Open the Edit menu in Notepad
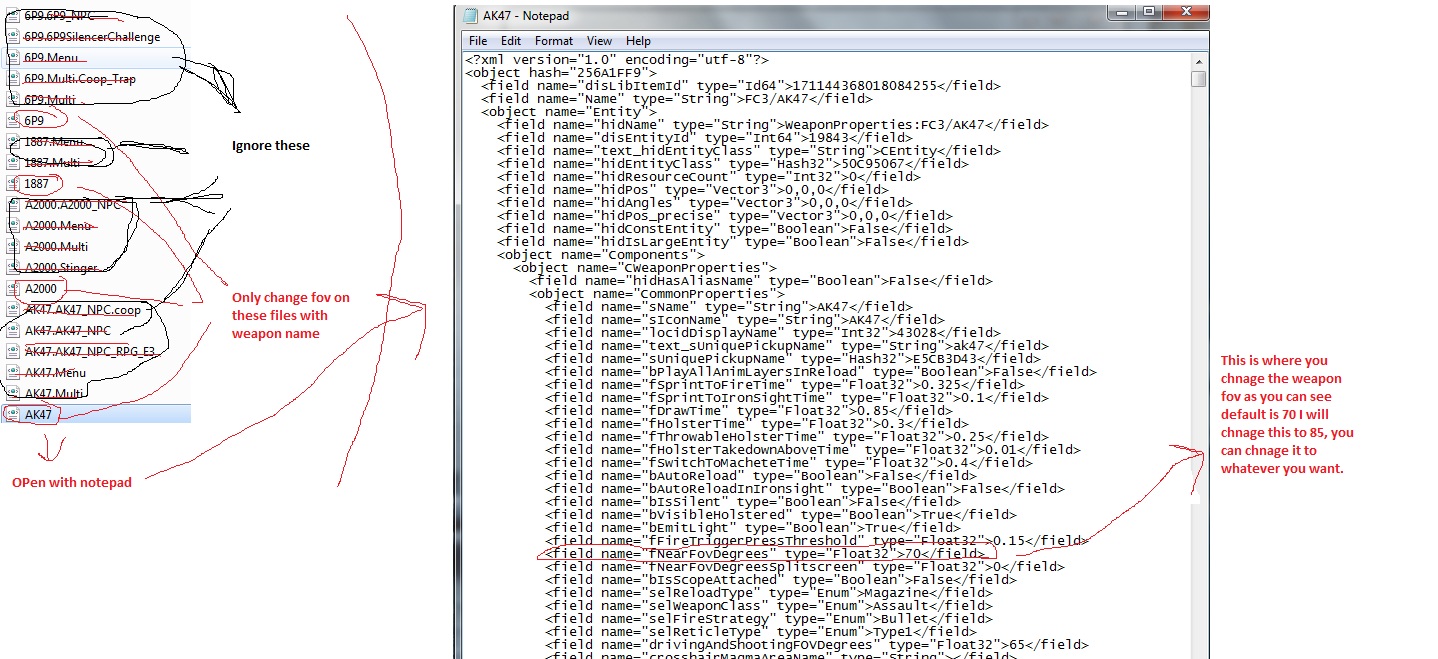 [511, 41]
